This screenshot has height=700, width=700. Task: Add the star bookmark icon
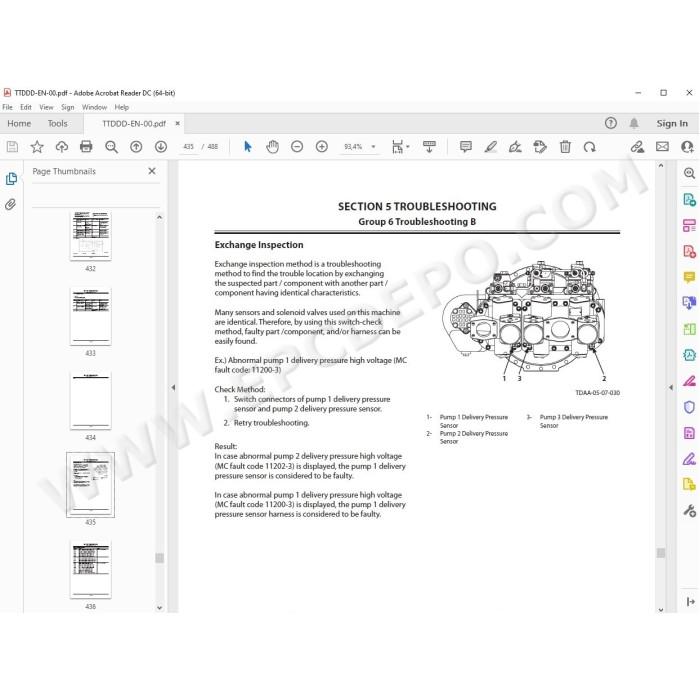[x=37, y=146]
